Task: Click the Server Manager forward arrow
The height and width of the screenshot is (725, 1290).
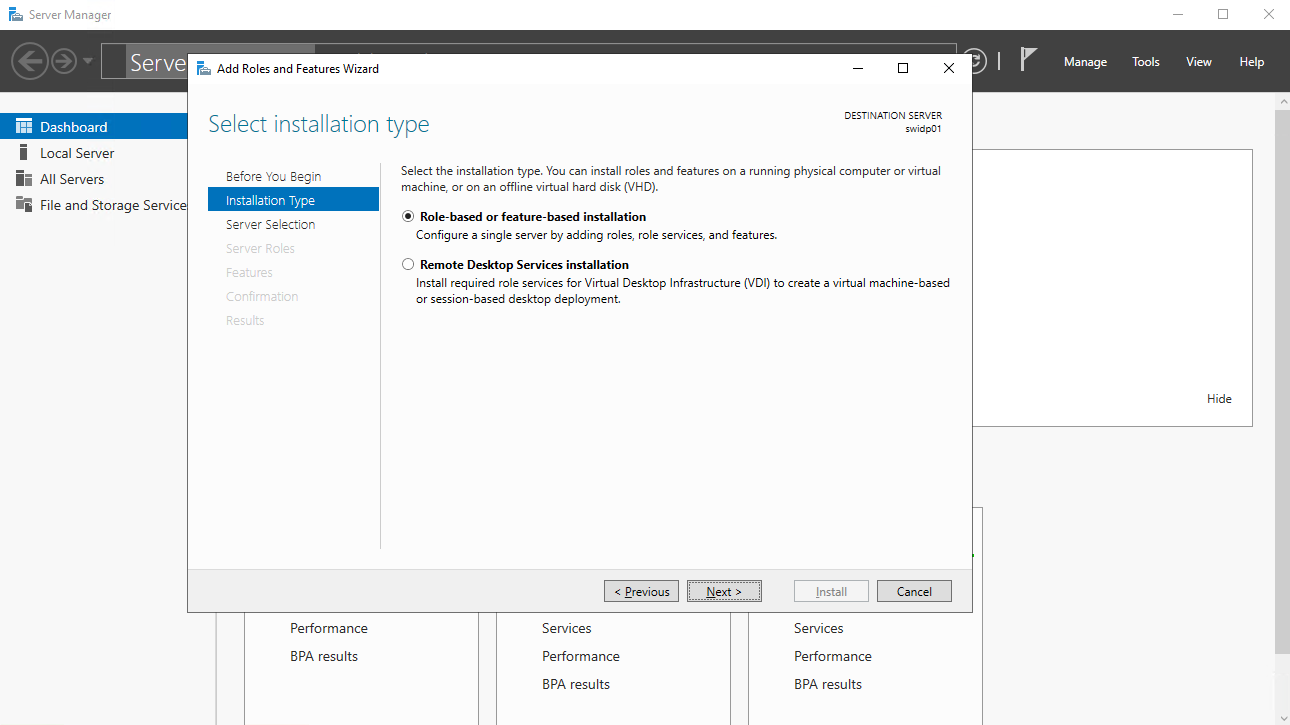Action: (64, 62)
